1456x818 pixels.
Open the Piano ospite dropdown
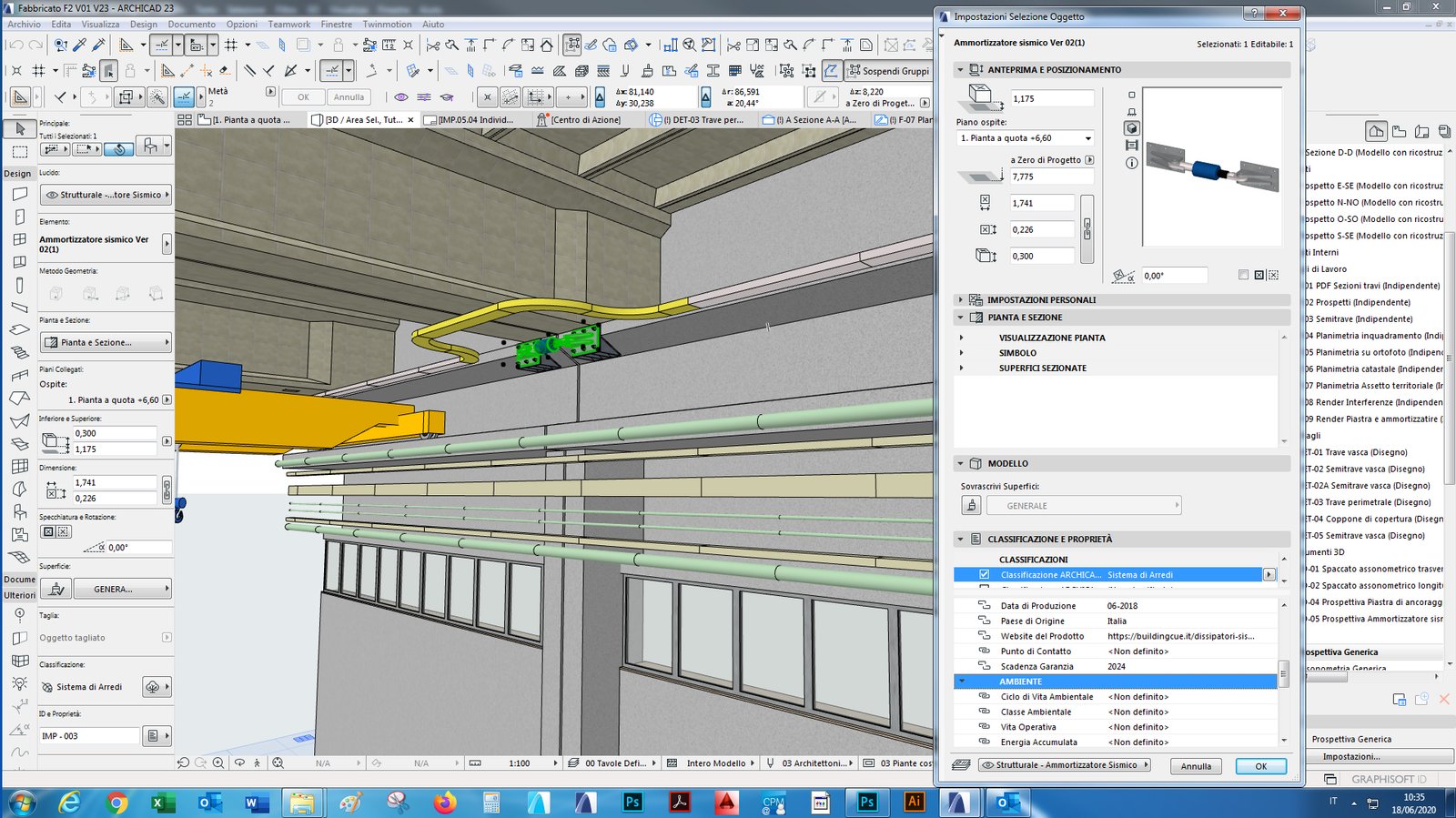[1025, 138]
